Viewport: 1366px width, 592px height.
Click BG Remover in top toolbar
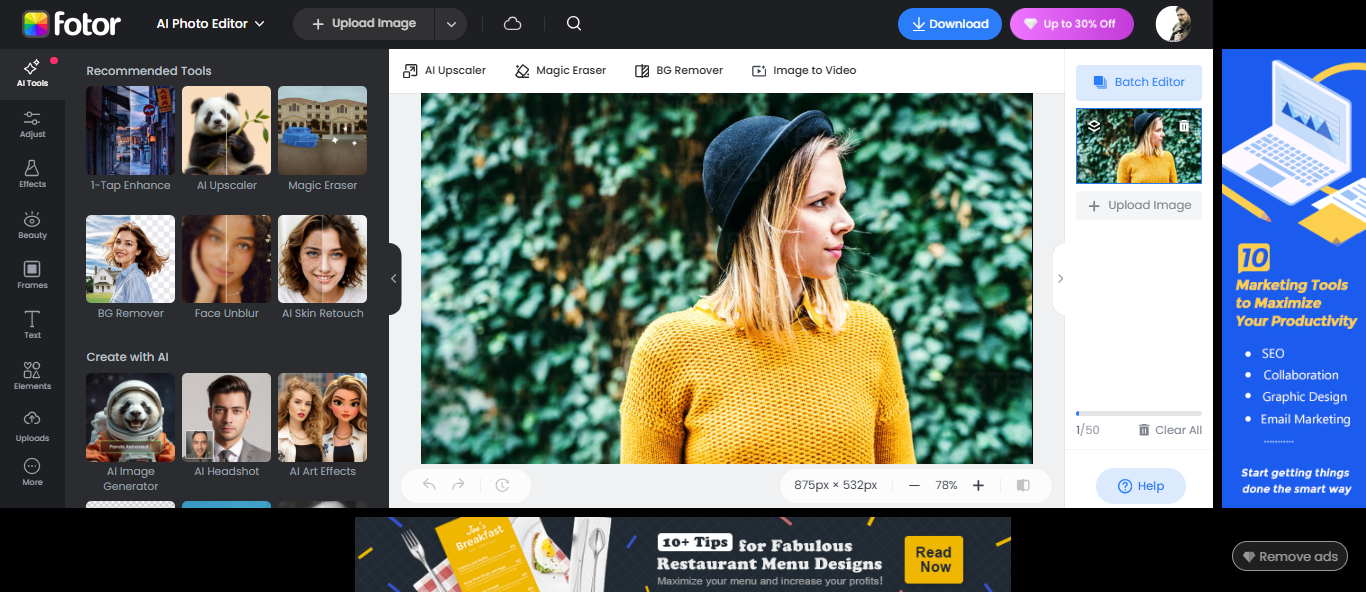tap(678, 70)
